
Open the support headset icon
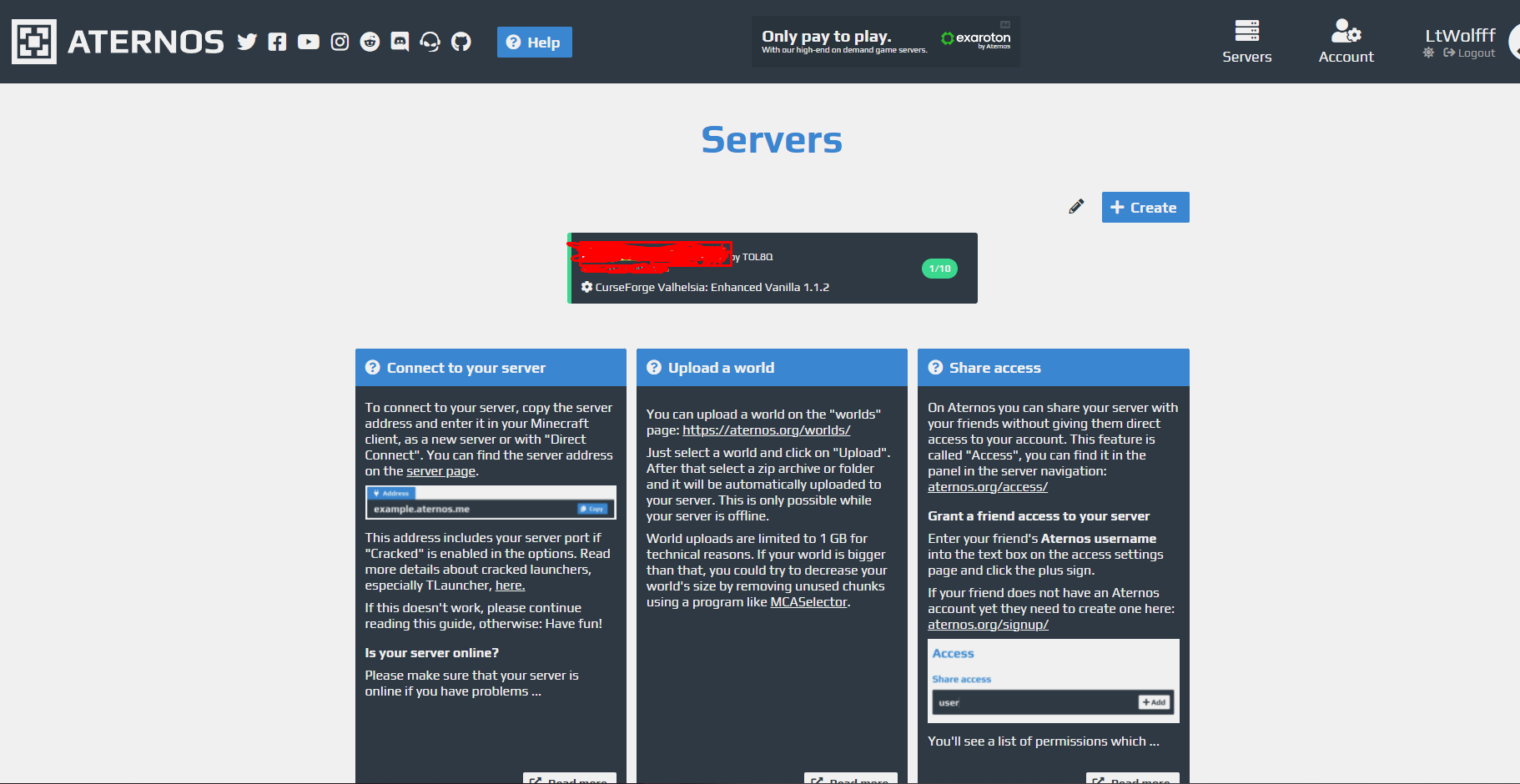[430, 42]
